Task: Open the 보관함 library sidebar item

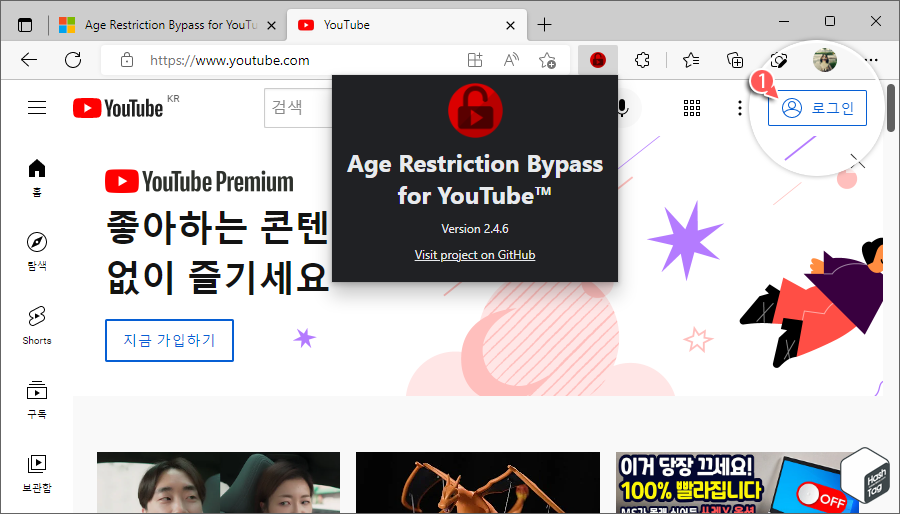Action: [x=37, y=473]
